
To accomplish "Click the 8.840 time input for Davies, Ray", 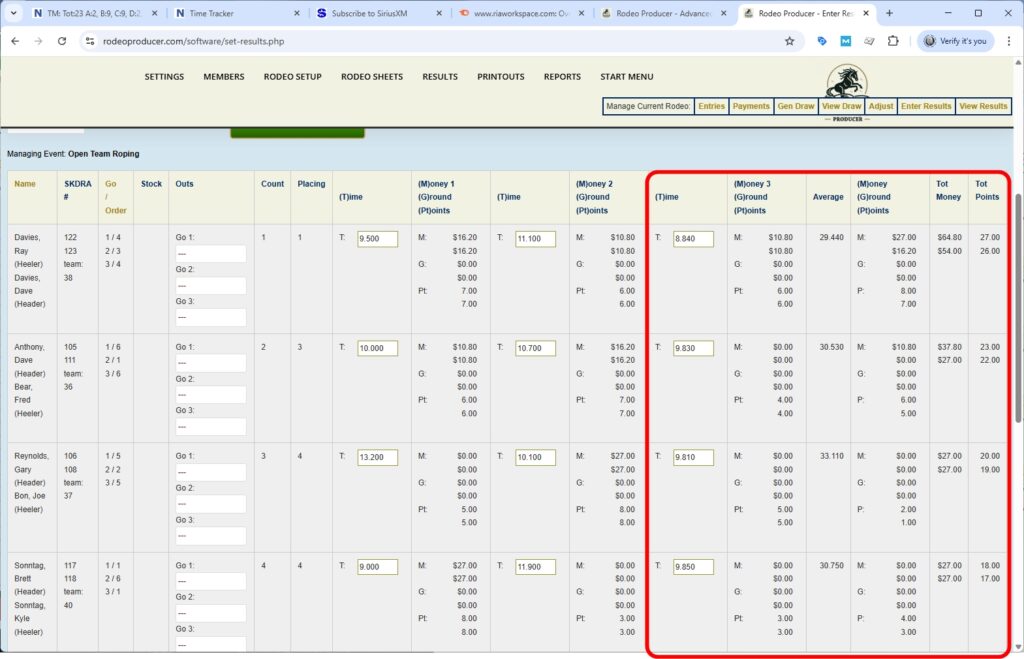I will click(691, 238).
